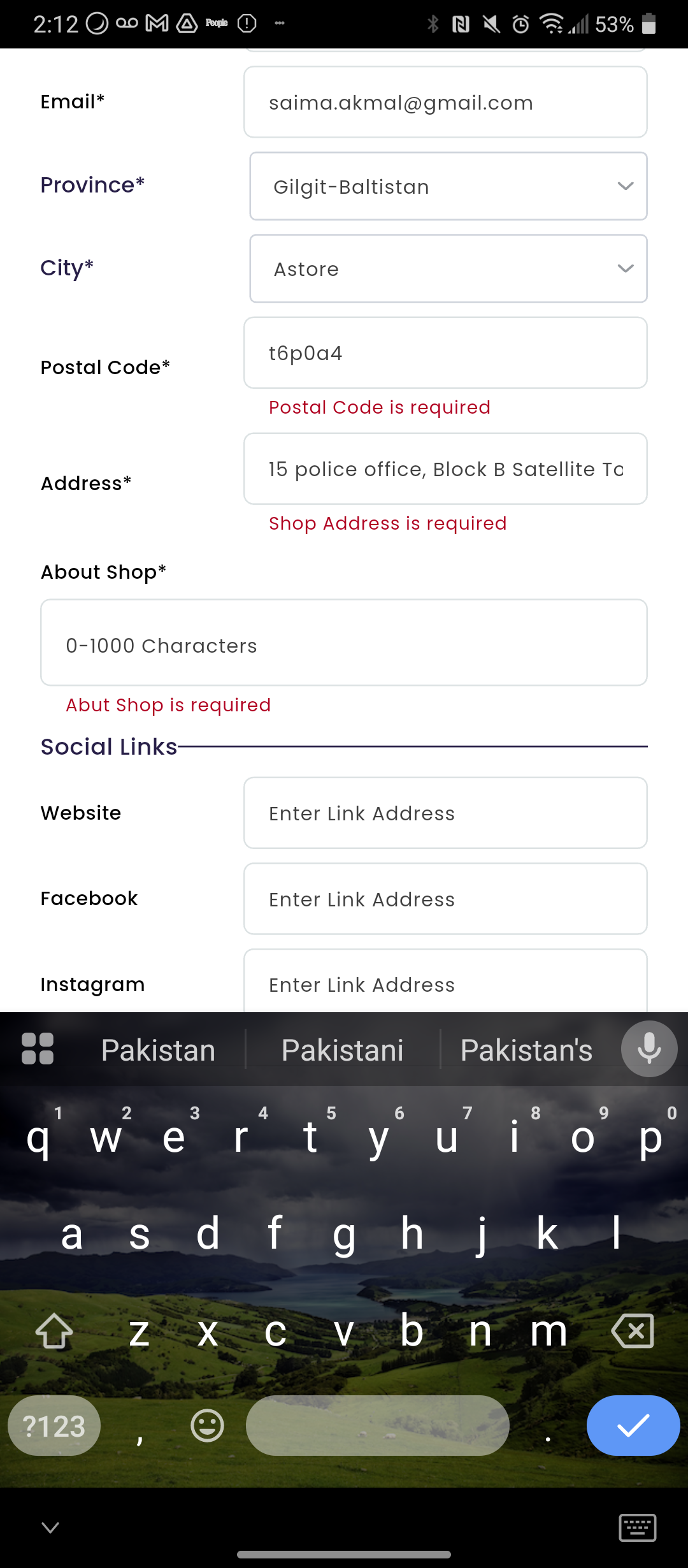688x1568 pixels.
Task: Tap the keyboard microphone voice input icon
Action: pyautogui.click(x=649, y=1049)
